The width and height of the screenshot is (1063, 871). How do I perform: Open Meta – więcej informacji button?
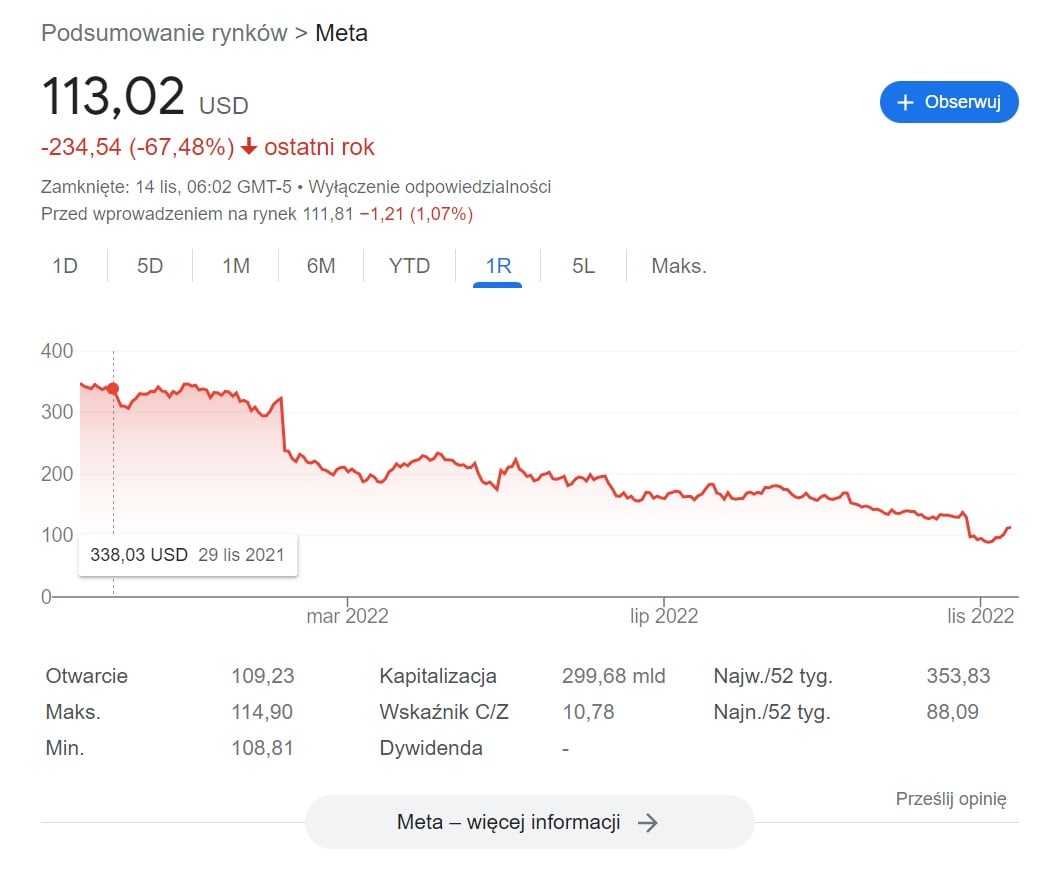(528, 822)
